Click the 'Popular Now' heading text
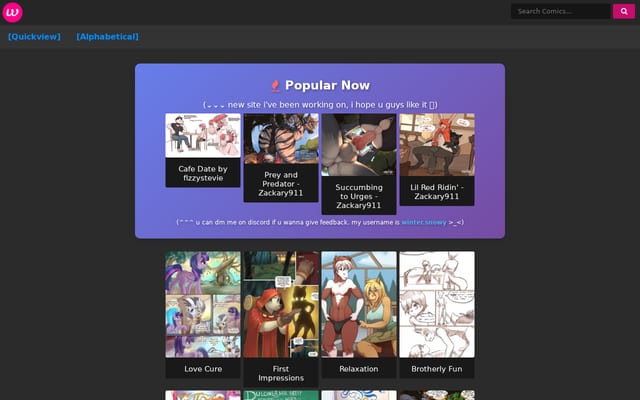The image size is (640, 400). pos(327,85)
